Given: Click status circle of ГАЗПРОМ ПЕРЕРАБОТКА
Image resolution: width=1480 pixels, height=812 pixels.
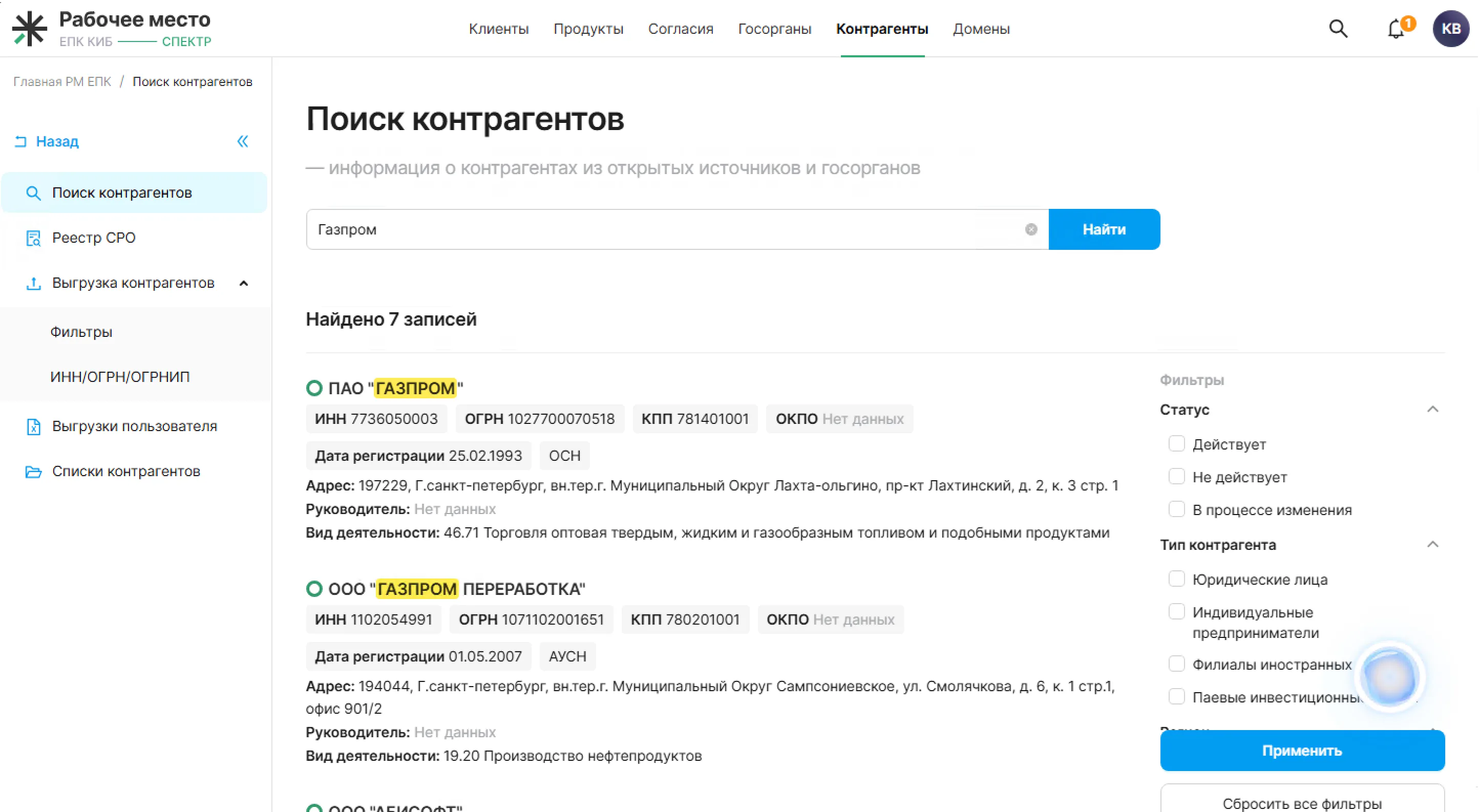Looking at the screenshot, I should pos(314,589).
